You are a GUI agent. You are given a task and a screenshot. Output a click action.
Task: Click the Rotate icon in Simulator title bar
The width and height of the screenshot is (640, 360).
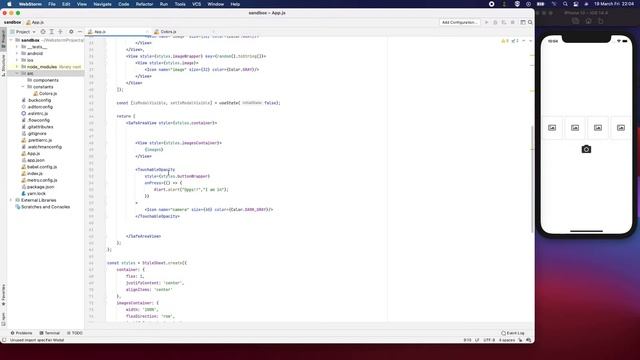pyautogui.click(x=601, y=21)
